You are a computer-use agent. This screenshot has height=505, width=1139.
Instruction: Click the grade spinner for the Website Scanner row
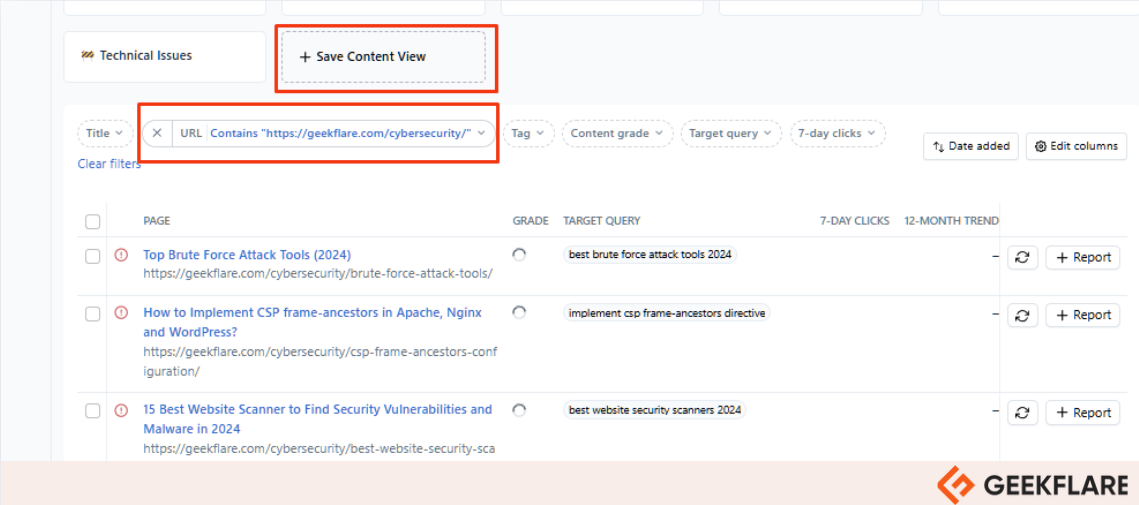coord(519,410)
